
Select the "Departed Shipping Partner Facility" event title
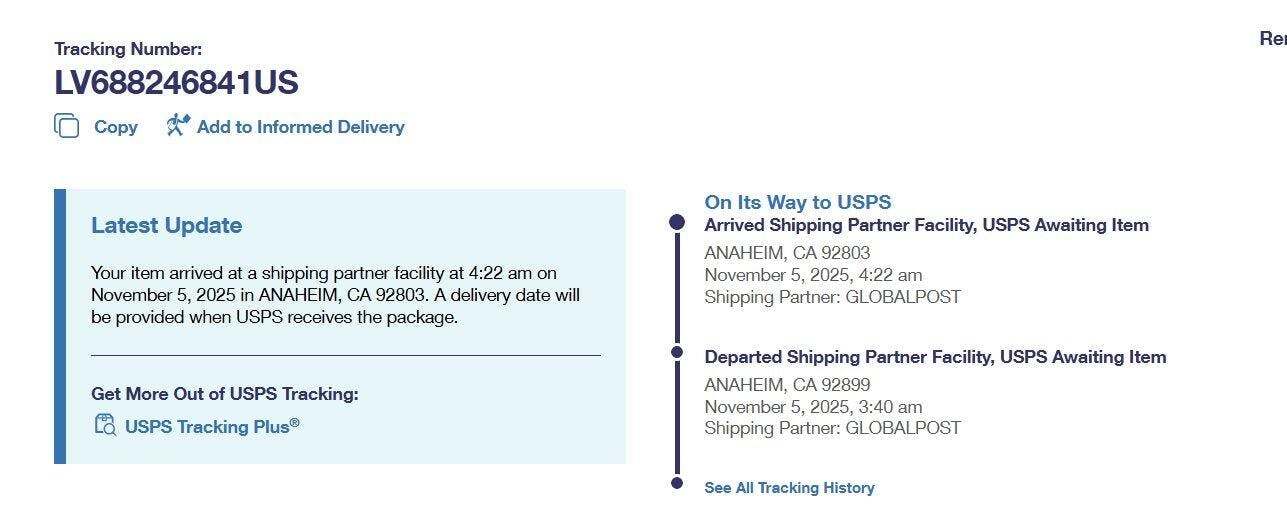pyautogui.click(x=935, y=357)
